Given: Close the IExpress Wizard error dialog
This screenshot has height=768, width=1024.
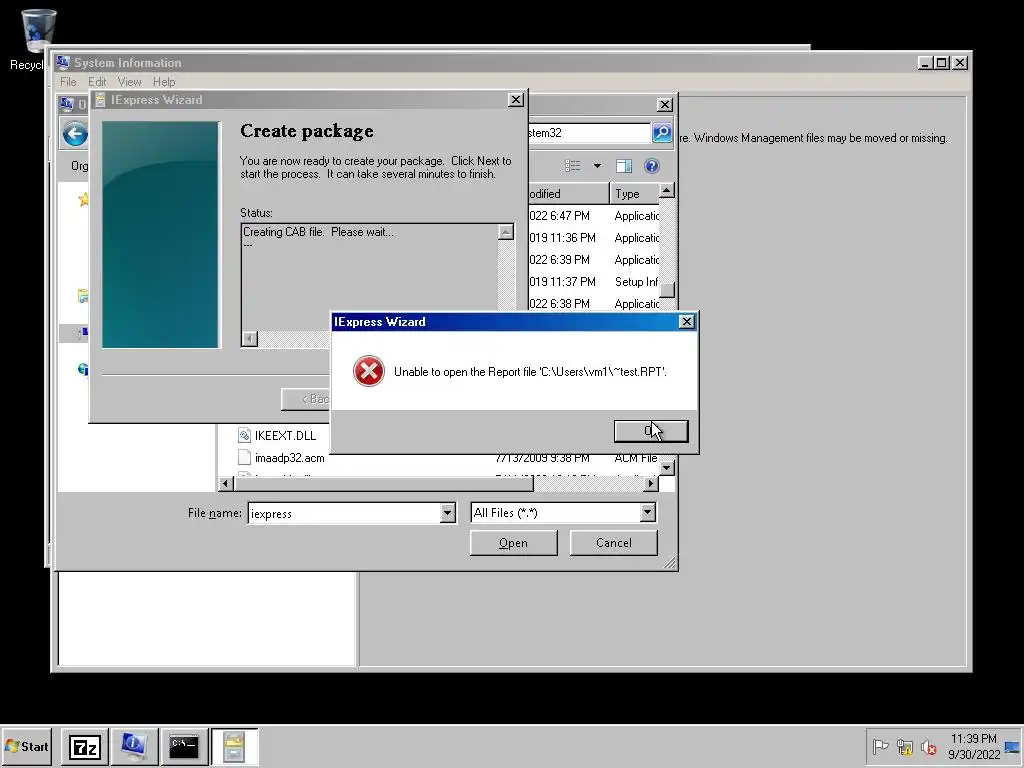Looking at the screenshot, I should 686,321.
